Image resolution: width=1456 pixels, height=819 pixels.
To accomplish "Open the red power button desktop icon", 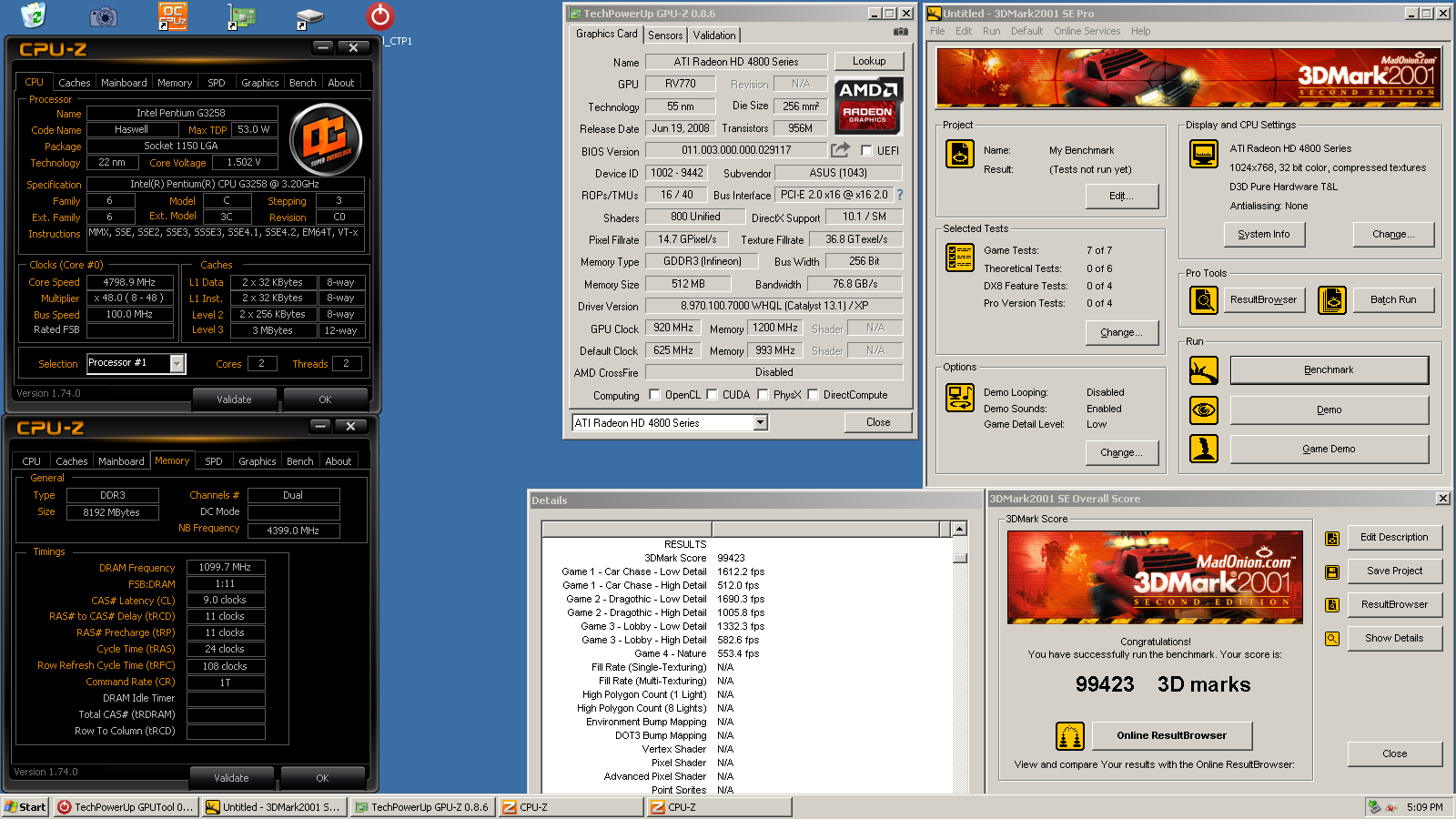I will (x=379, y=15).
